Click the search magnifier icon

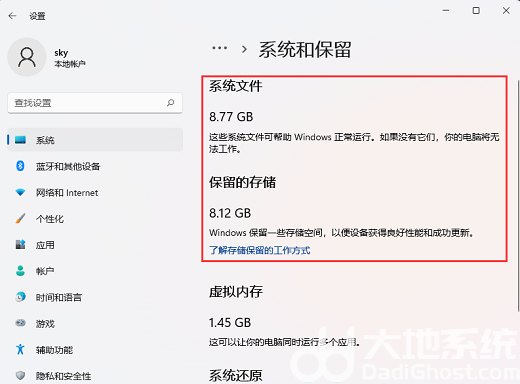[171, 103]
